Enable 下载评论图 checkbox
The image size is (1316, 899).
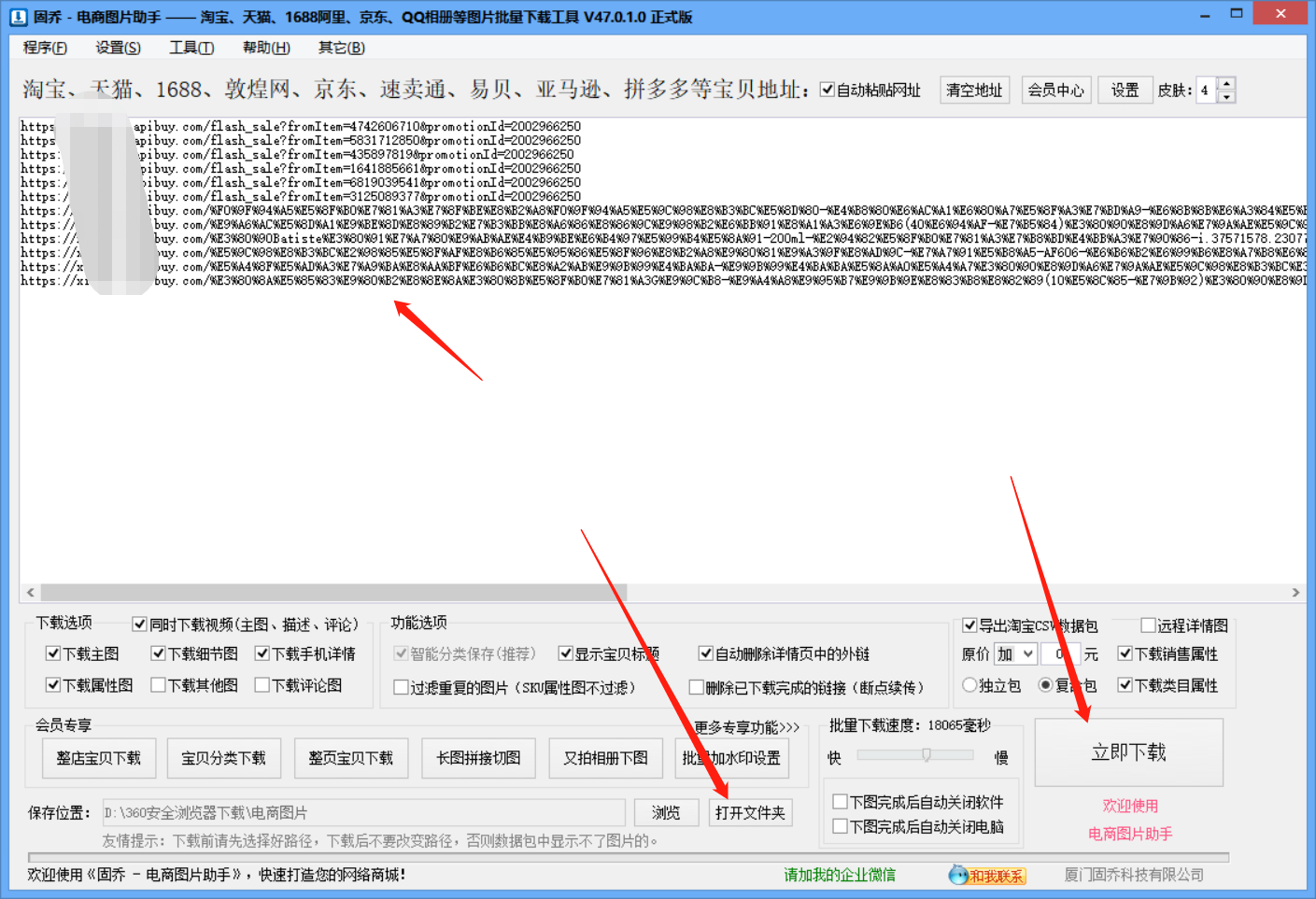(262, 685)
